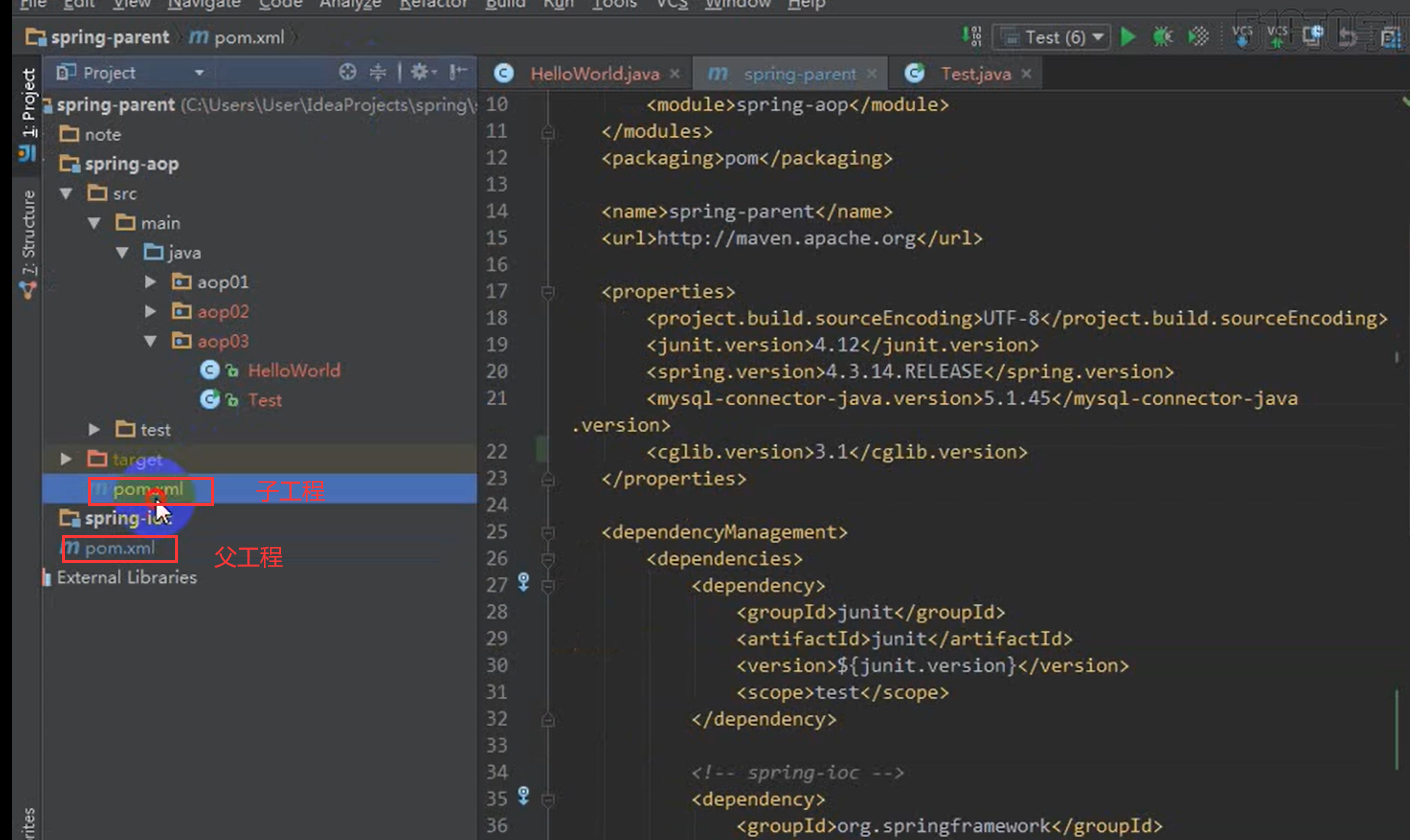Click the cglib.version 3.1 line
The height and width of the screenshot is (840, 1410).
point(837,451)
